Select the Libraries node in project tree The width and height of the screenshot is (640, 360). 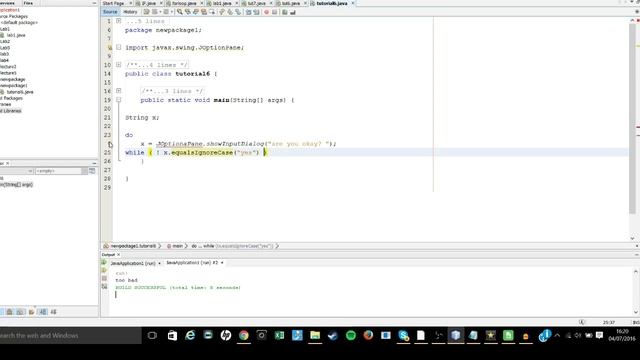pos(11,111)
